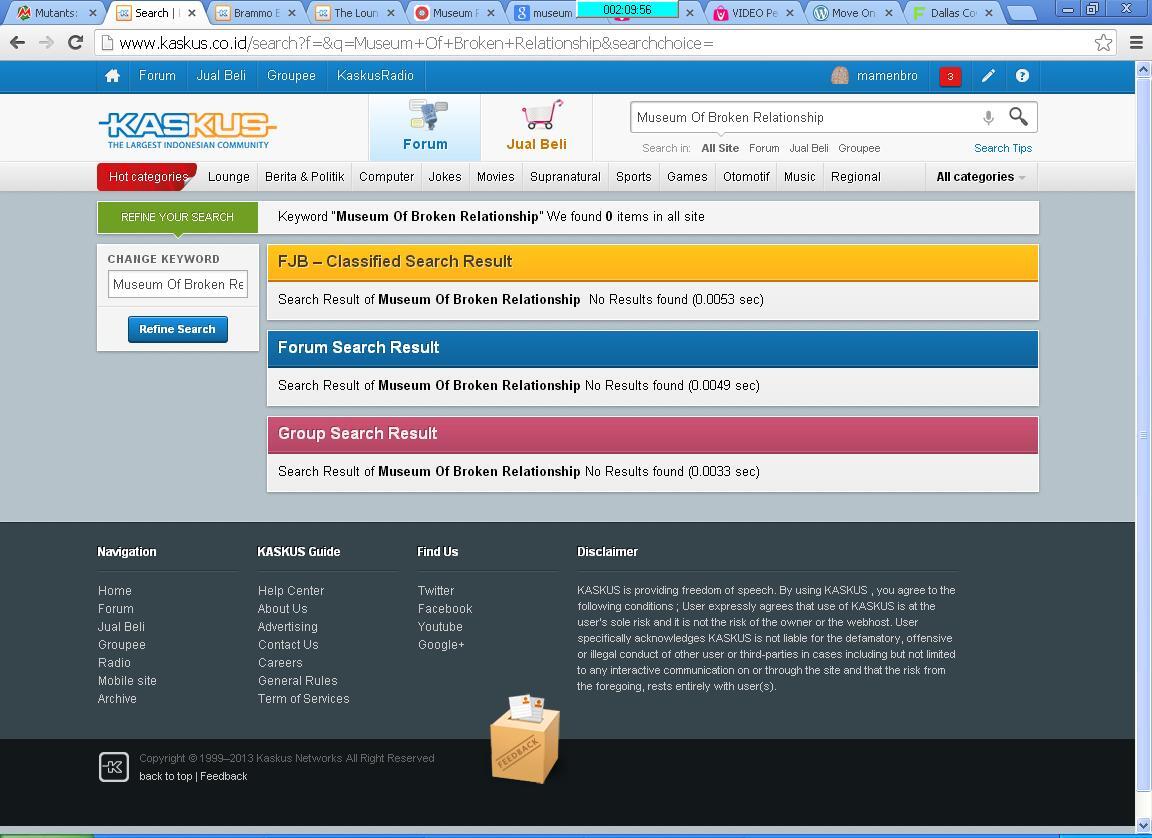
Task: Open the Otomotif category
Action: [746, 177]
